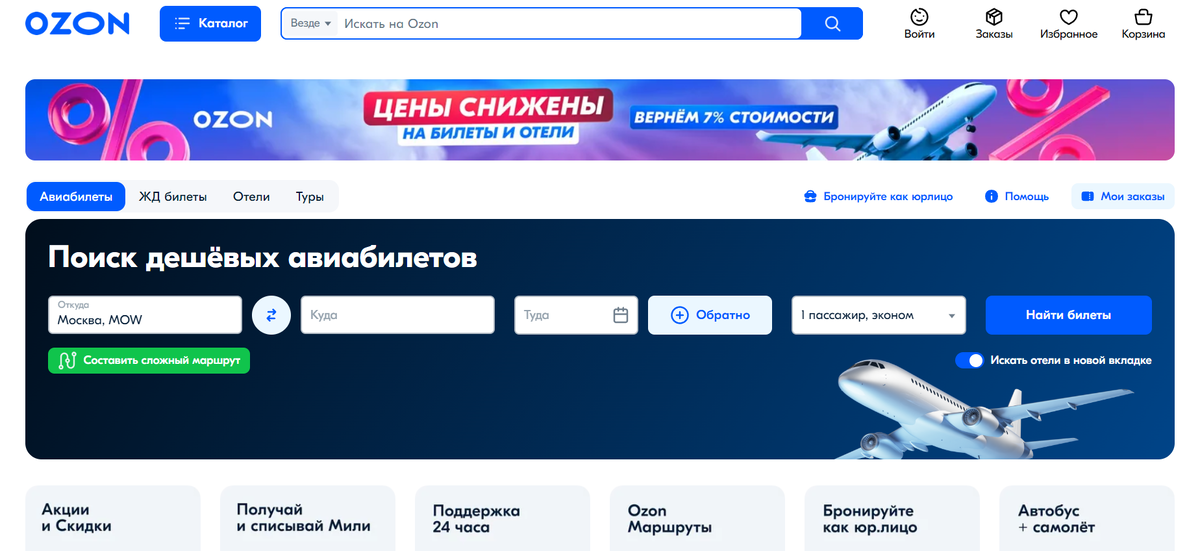Click the Откуда field with Москва, MOW
The height and width of the screenshot is (551, 1200).
pos(145,315)
